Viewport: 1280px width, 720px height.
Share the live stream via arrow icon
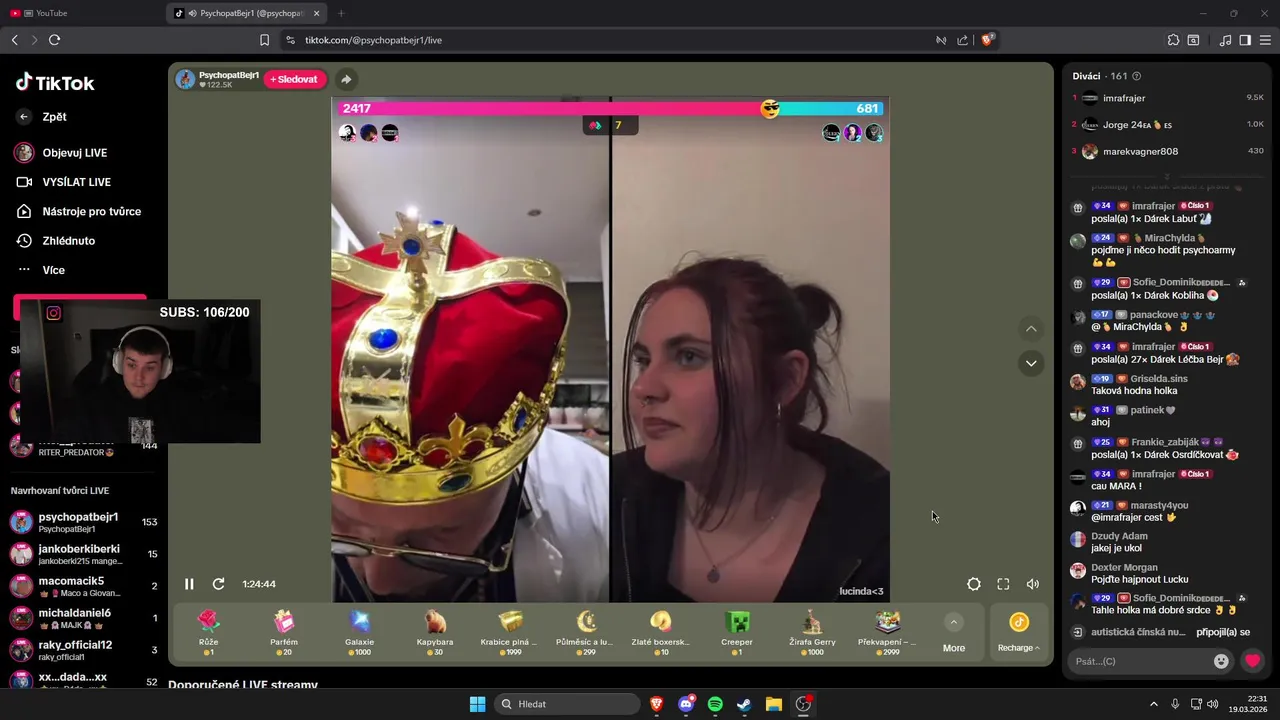coord(346,79)
